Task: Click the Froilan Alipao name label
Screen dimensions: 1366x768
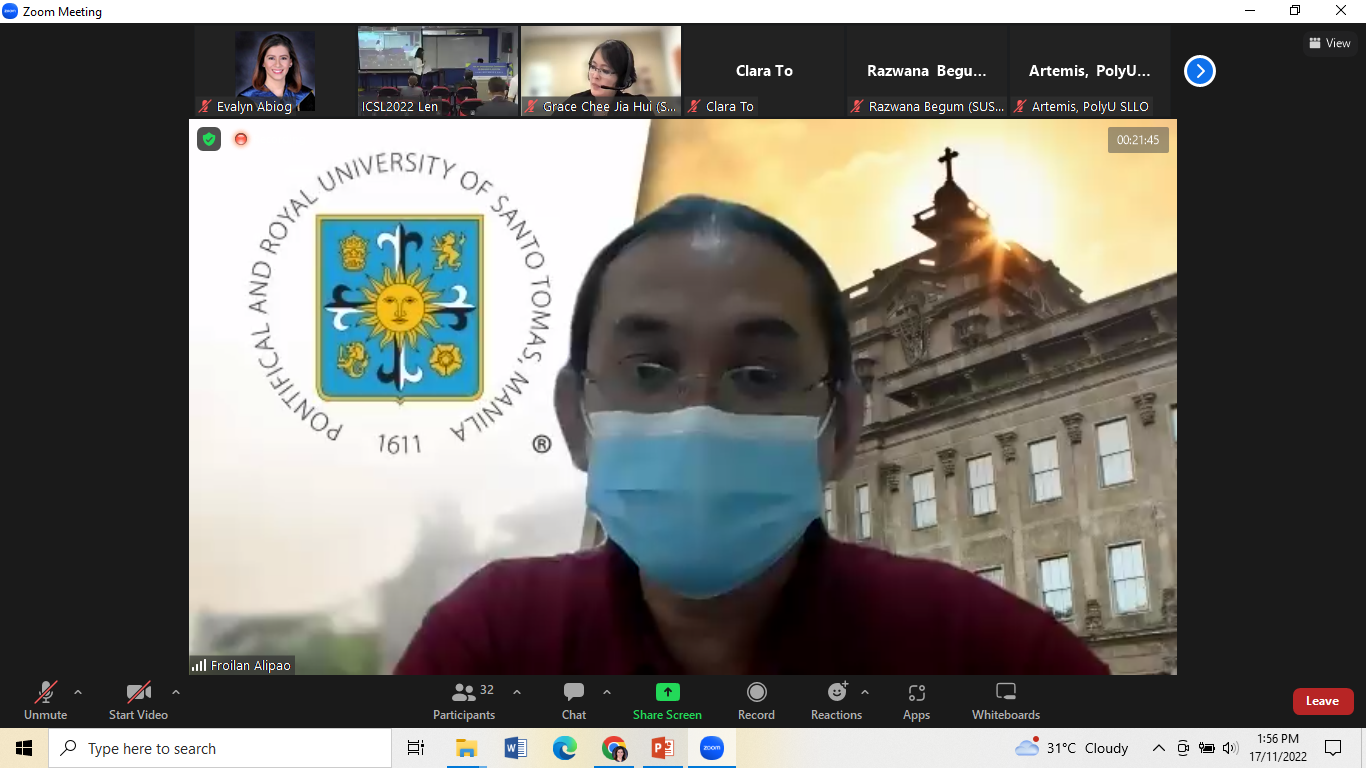Action: click(242, 665)
